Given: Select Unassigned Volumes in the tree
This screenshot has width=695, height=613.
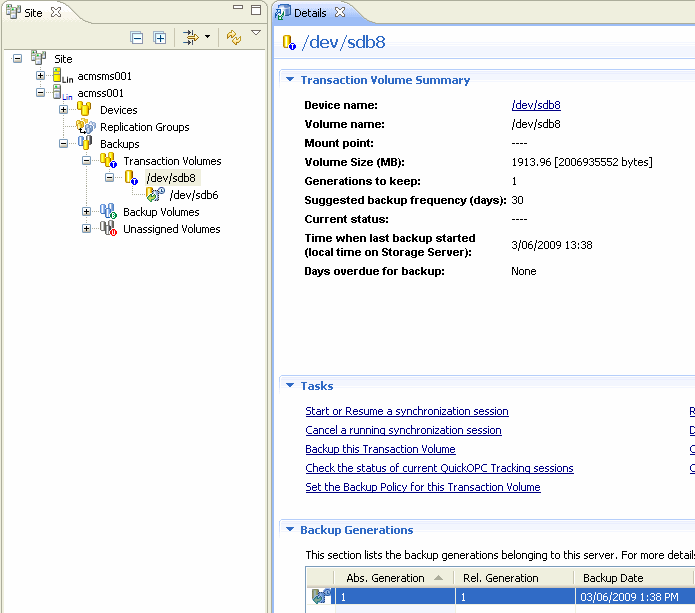Looking at the screenshot, I should 172,229.
